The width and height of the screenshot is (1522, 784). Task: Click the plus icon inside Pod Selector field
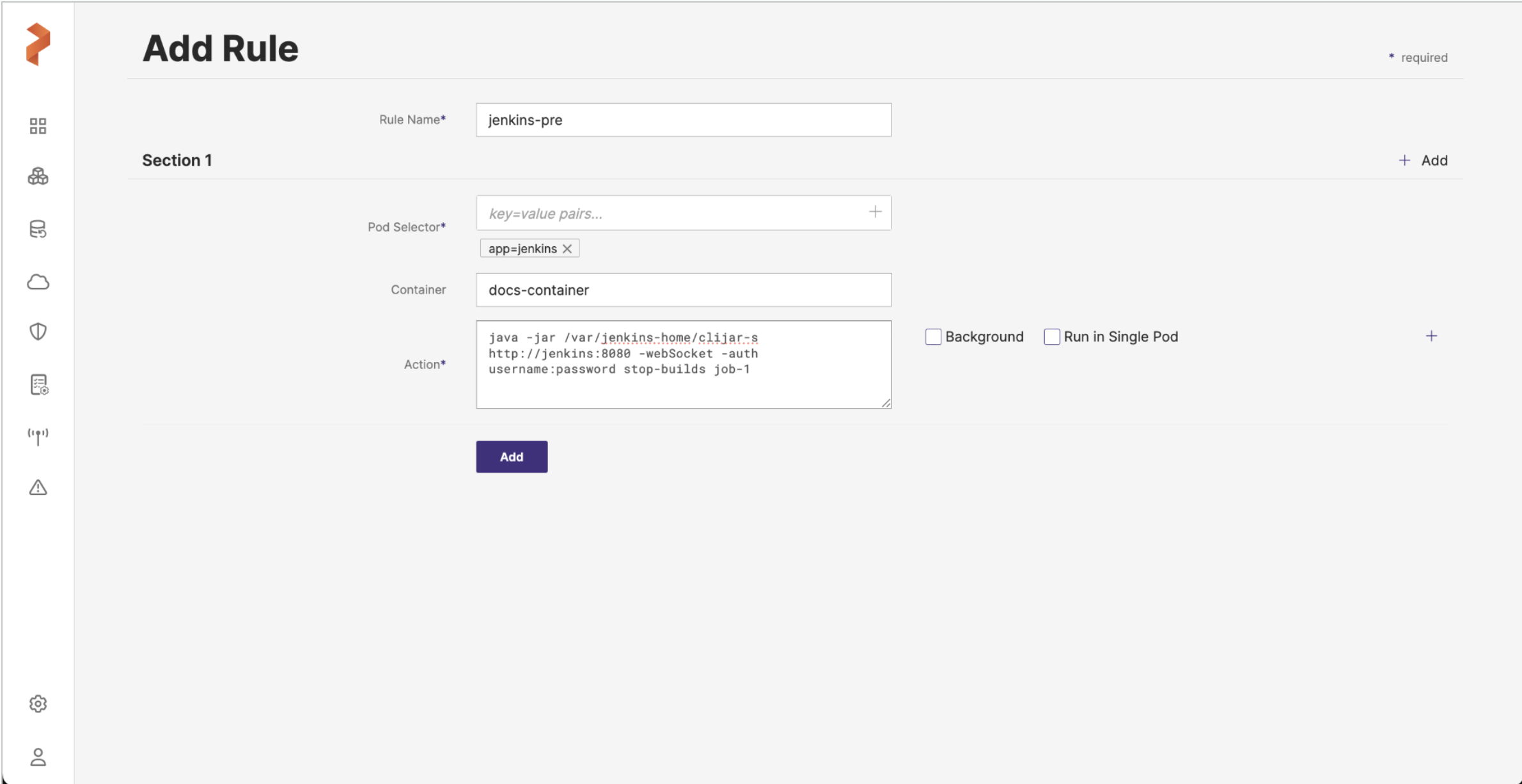875,212
